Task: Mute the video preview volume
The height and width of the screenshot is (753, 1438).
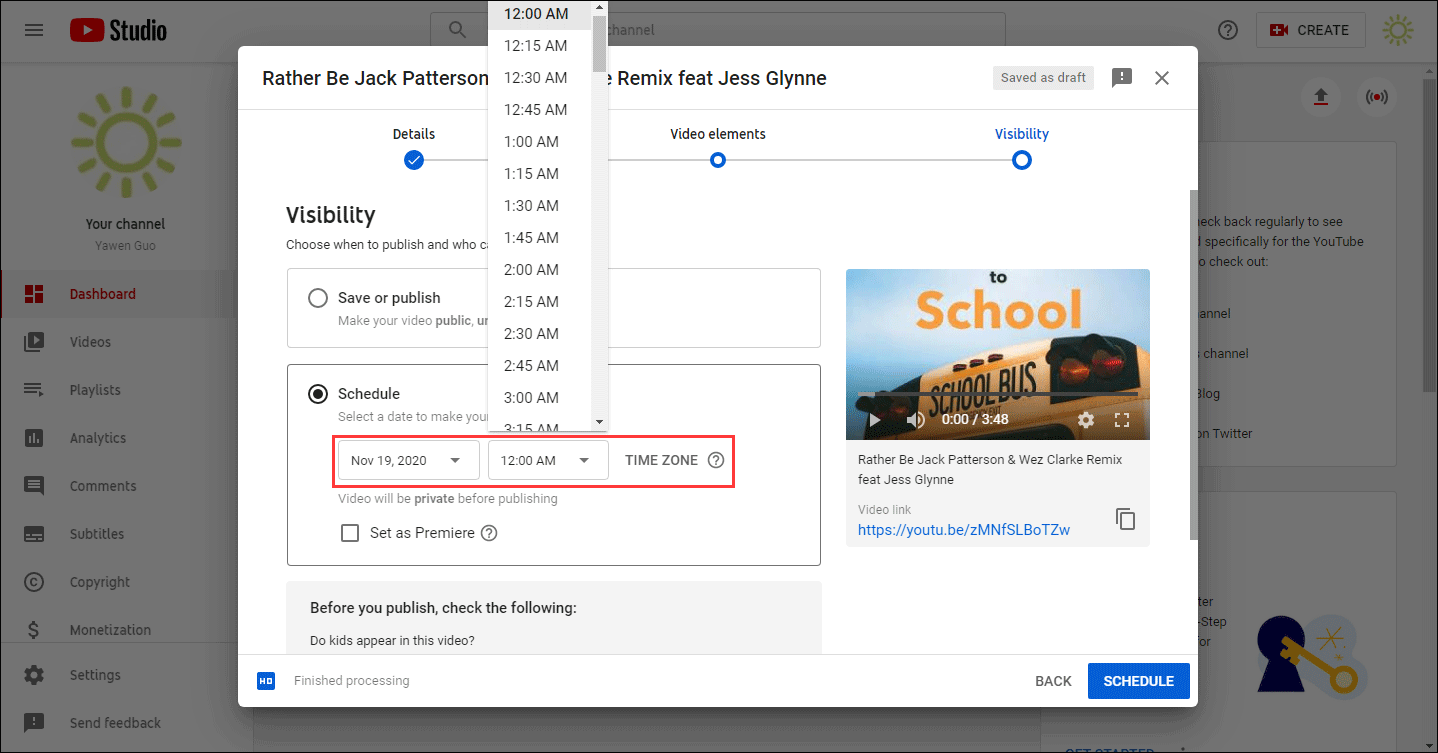Action: (x=915, y=420)
